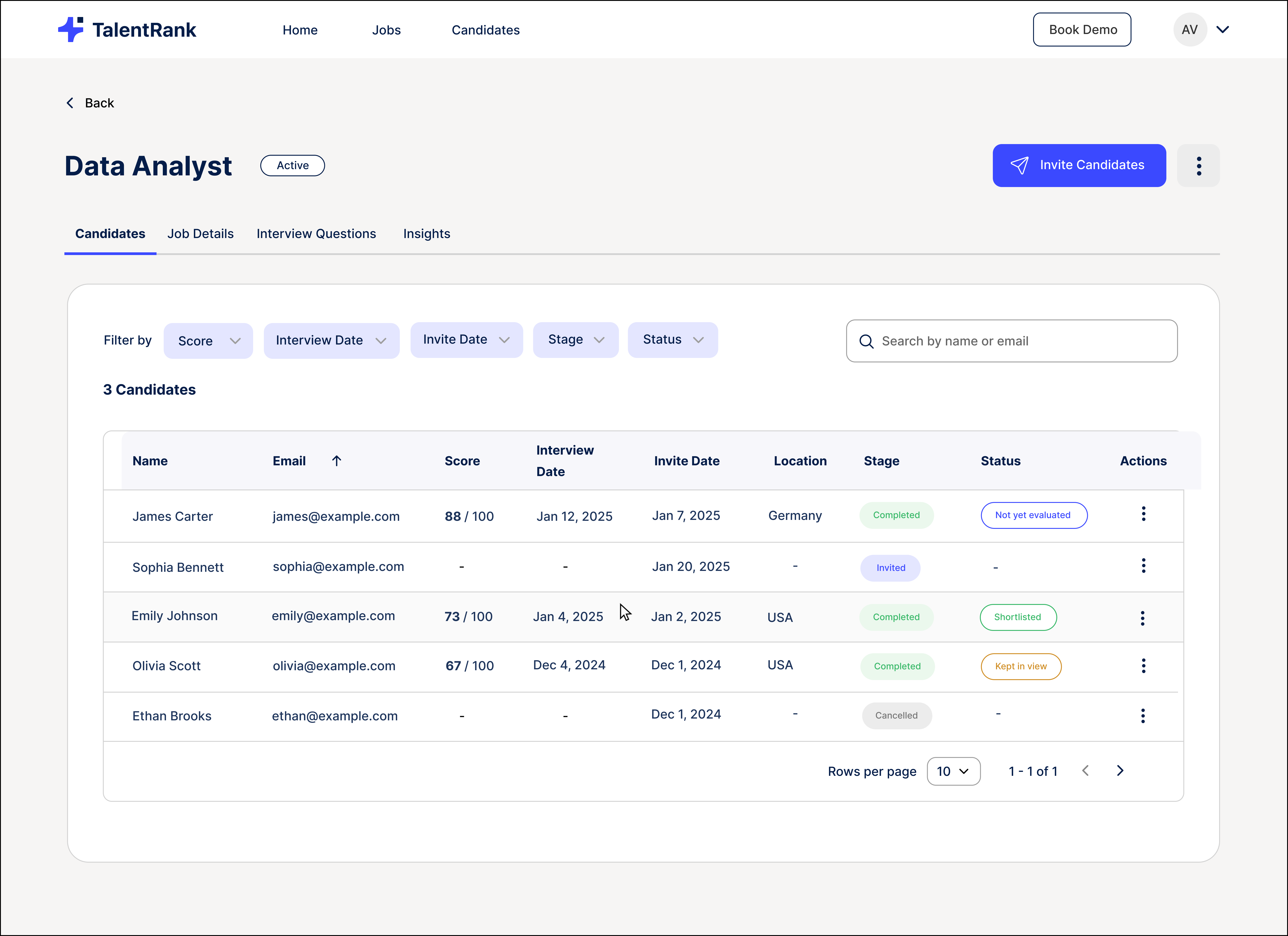Image resolution: width=1288 pixels, height=936 pixels.
Task: Click Shortlisted status for Emily Johnson
Action: tap(1018, 618)
